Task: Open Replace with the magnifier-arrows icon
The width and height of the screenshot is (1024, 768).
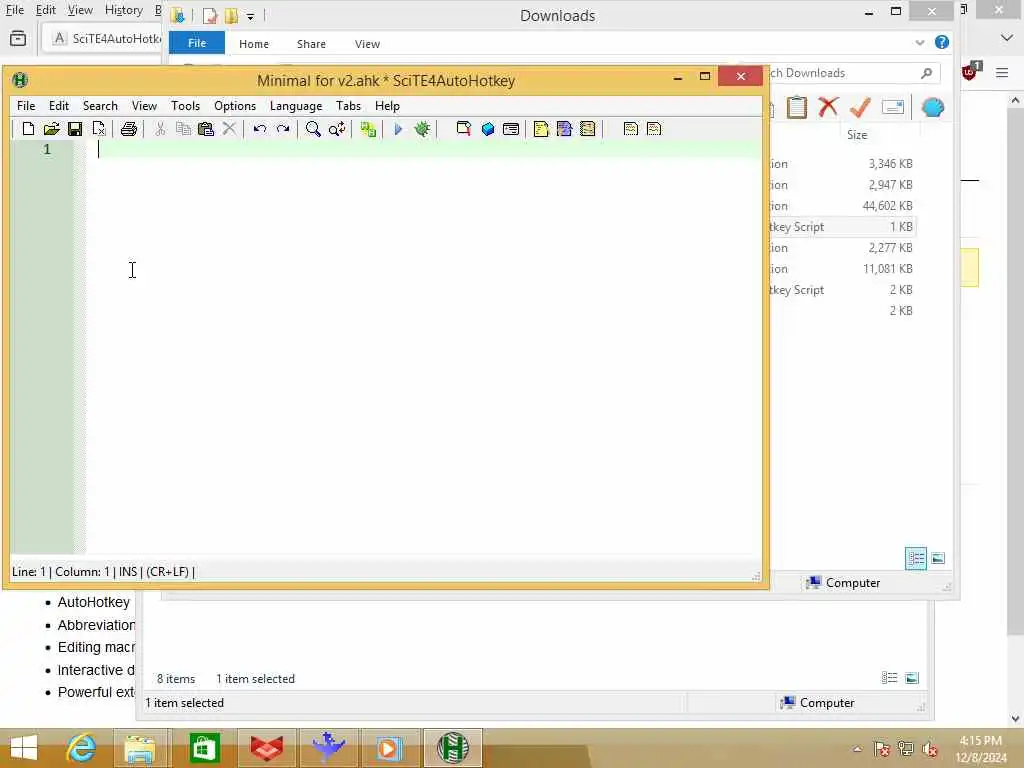Action: pos(337,129)
